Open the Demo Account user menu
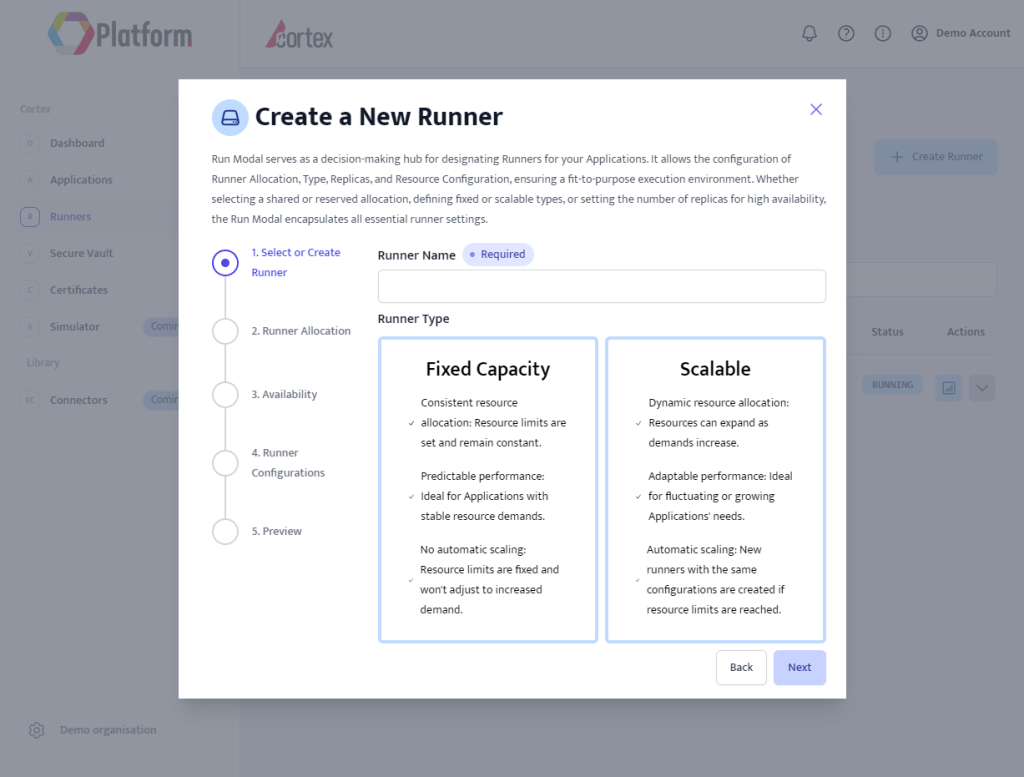This screenshot has height=777, width=1024. [960, 33]
